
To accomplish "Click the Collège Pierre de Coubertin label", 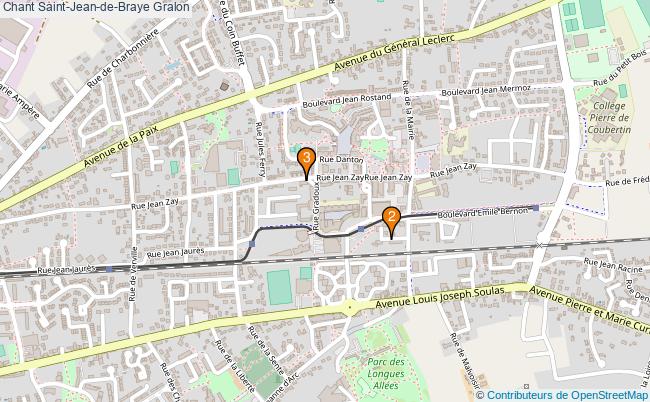I will pyautogui.click(x=609, y=118).
